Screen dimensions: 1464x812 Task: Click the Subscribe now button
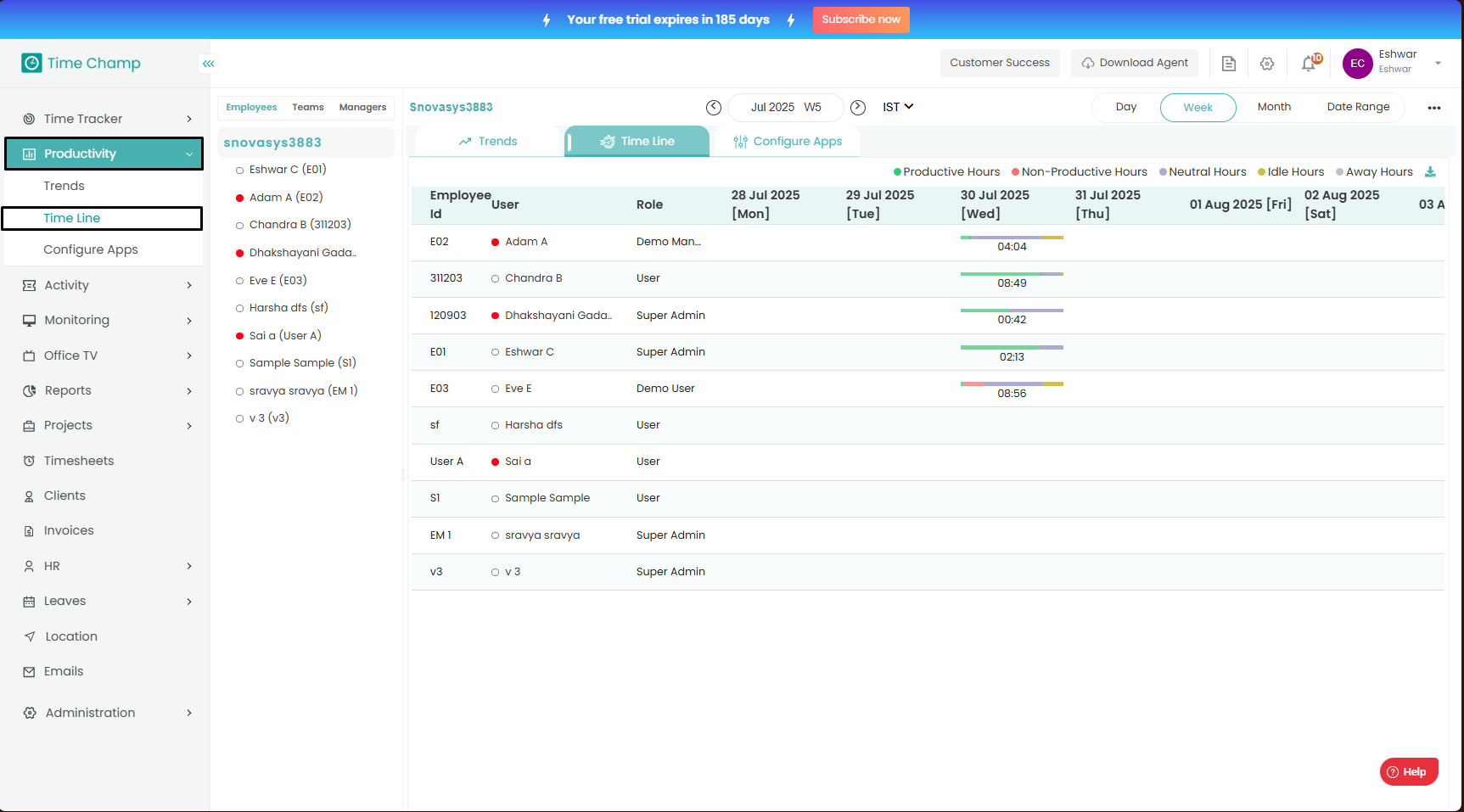tap(861, 20)
